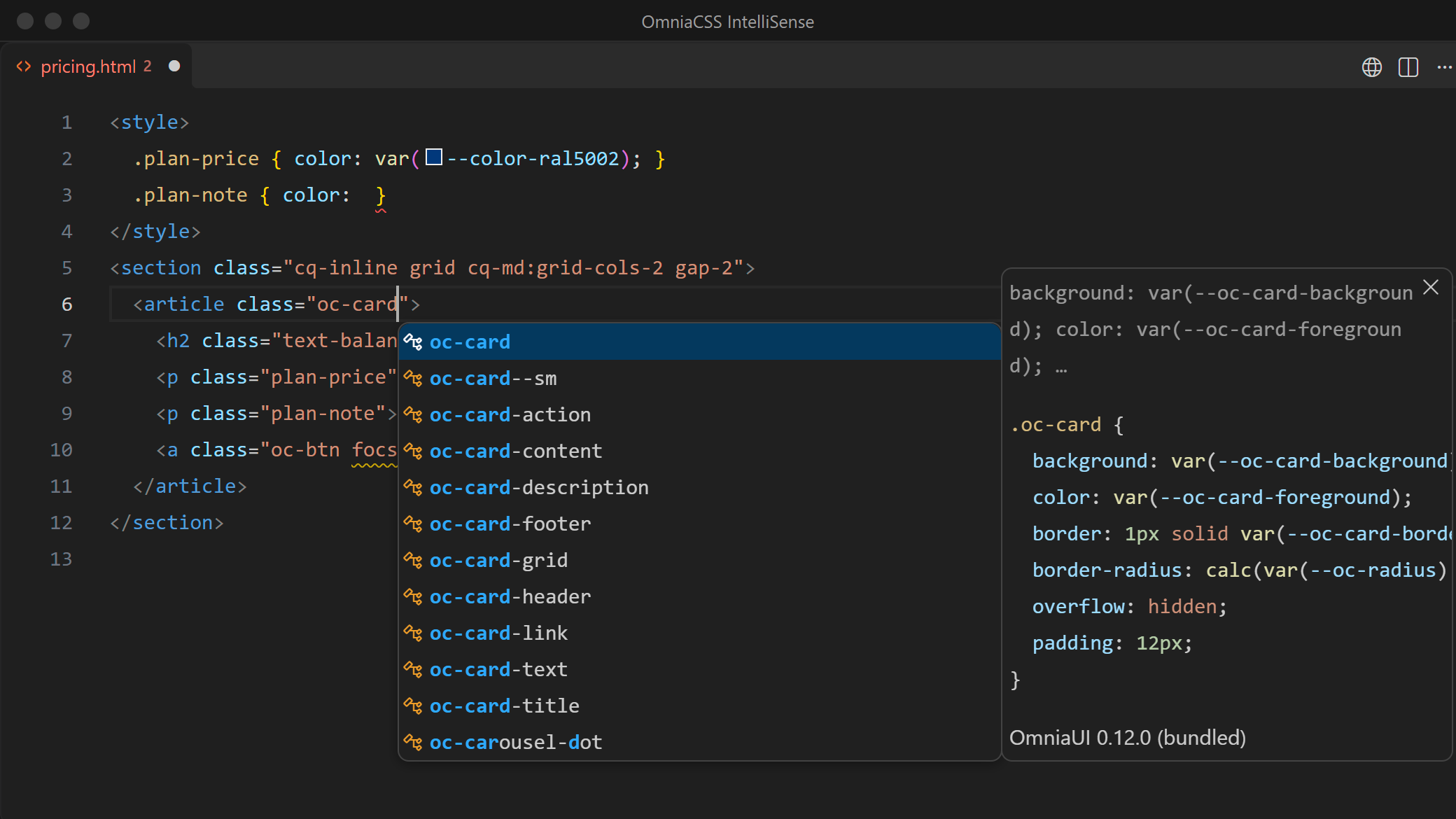The width and height of the screenshot is (1456, 819).
Task: Click the unsaved-changes dot on pricing.html tab
Action: pyautogui.click(x=174, y=66)
